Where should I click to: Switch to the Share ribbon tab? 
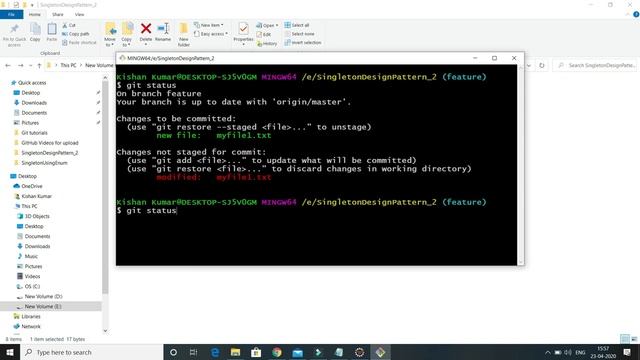point(58,14)
